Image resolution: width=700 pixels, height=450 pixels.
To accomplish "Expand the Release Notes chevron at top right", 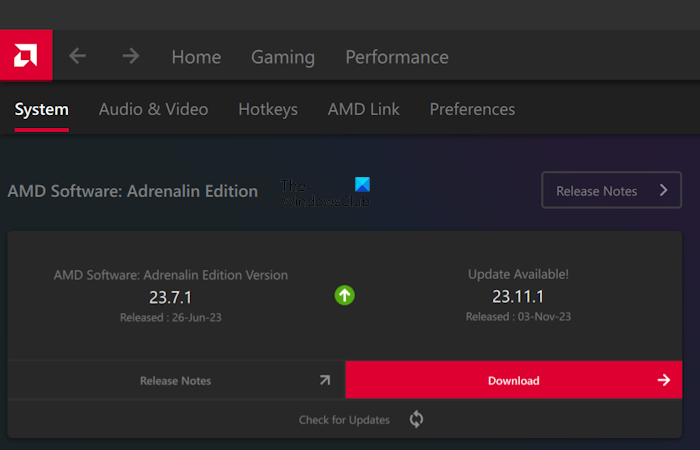I will (663, 190).
